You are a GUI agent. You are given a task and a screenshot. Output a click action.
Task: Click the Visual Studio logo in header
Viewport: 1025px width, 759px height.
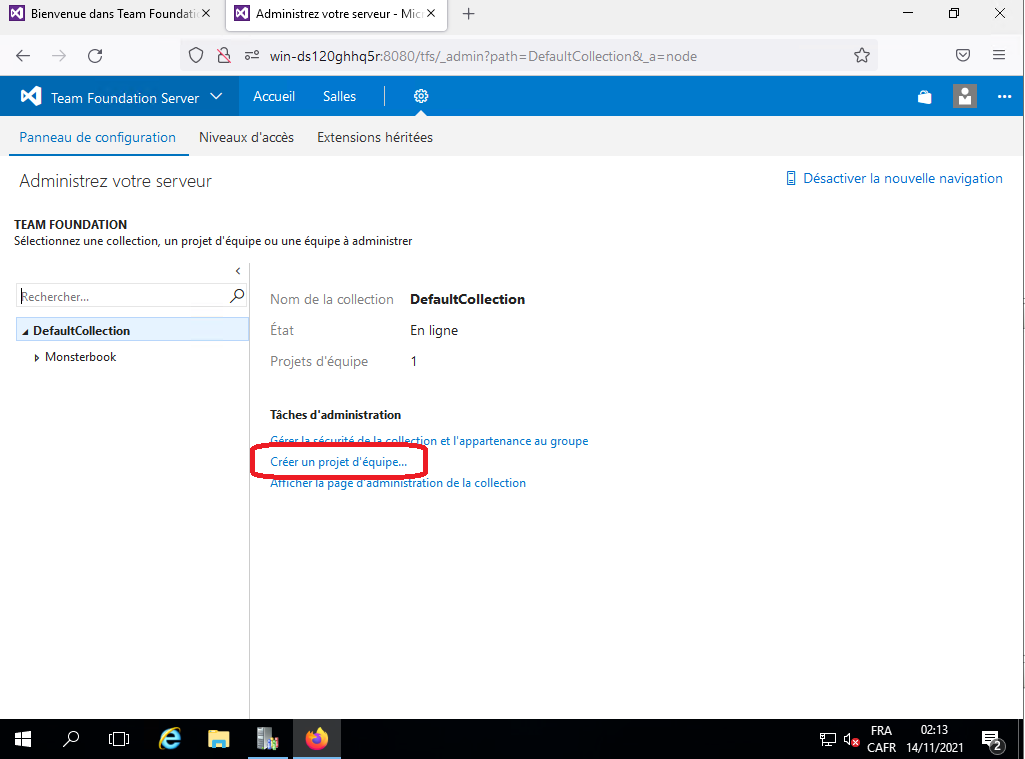point(31,97)
